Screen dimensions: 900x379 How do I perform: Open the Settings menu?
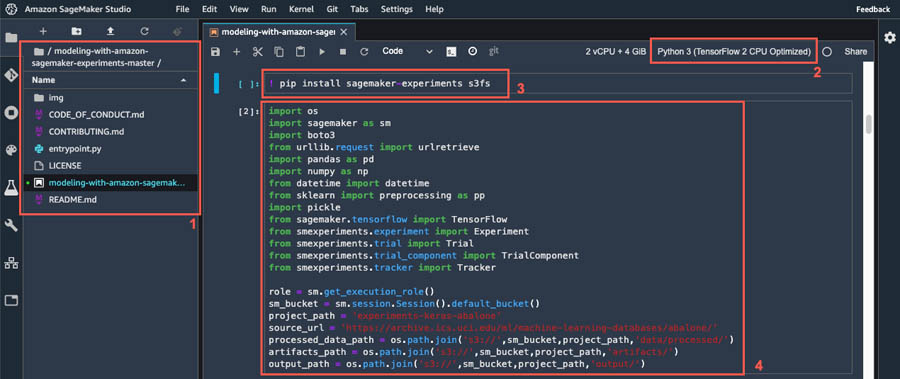click(x=397, y=9)
